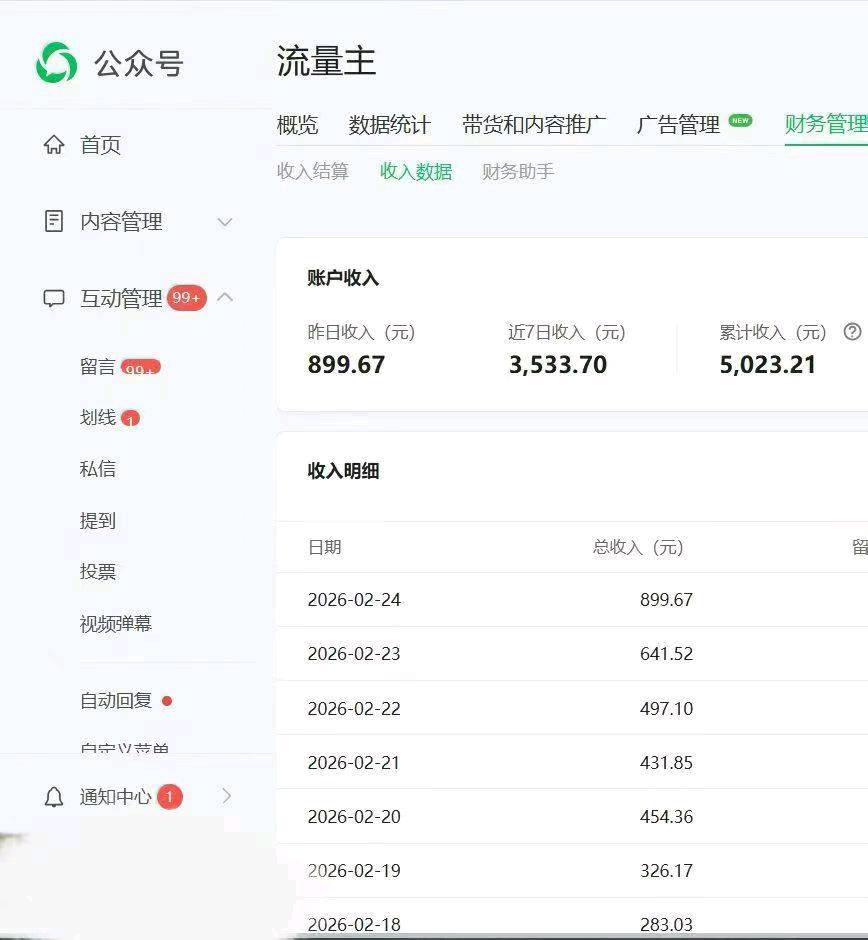Open 私信 in the sidebar

coord(97,468)
